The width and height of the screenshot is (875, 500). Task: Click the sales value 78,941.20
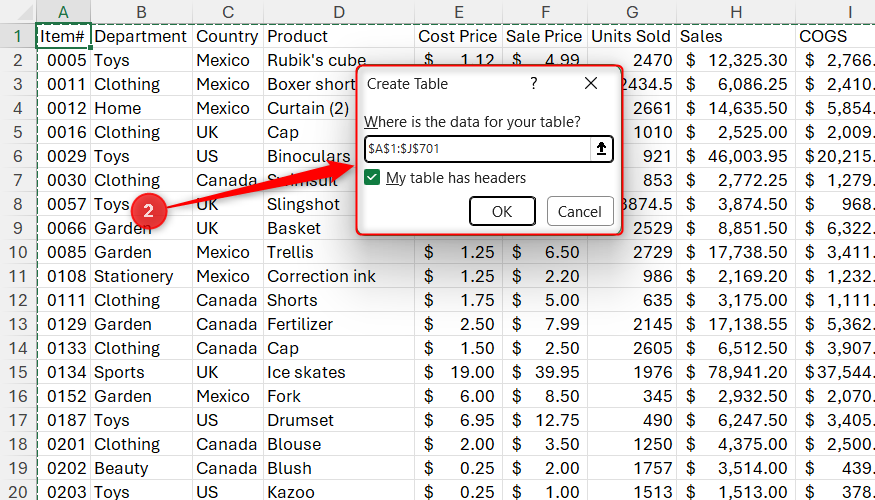pos(735,372)
